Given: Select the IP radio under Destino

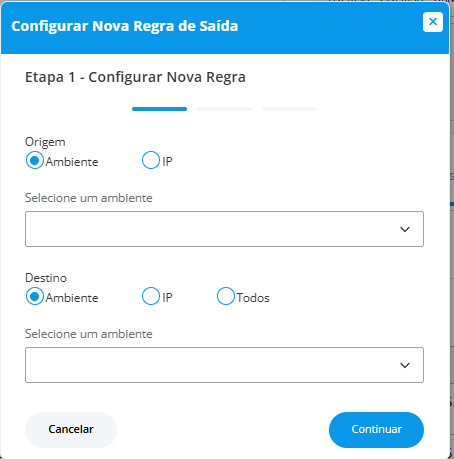Looking at the screenshot, I should [x=151, y=296].
